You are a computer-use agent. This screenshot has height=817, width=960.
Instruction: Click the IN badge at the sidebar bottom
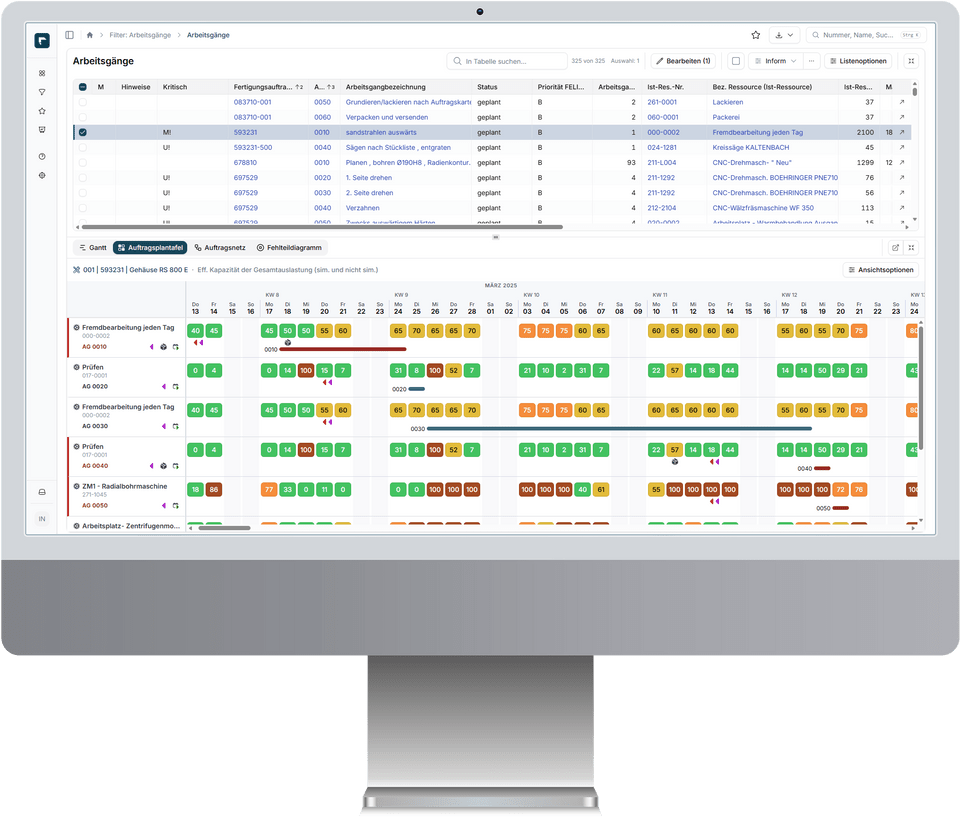[42, 519]
